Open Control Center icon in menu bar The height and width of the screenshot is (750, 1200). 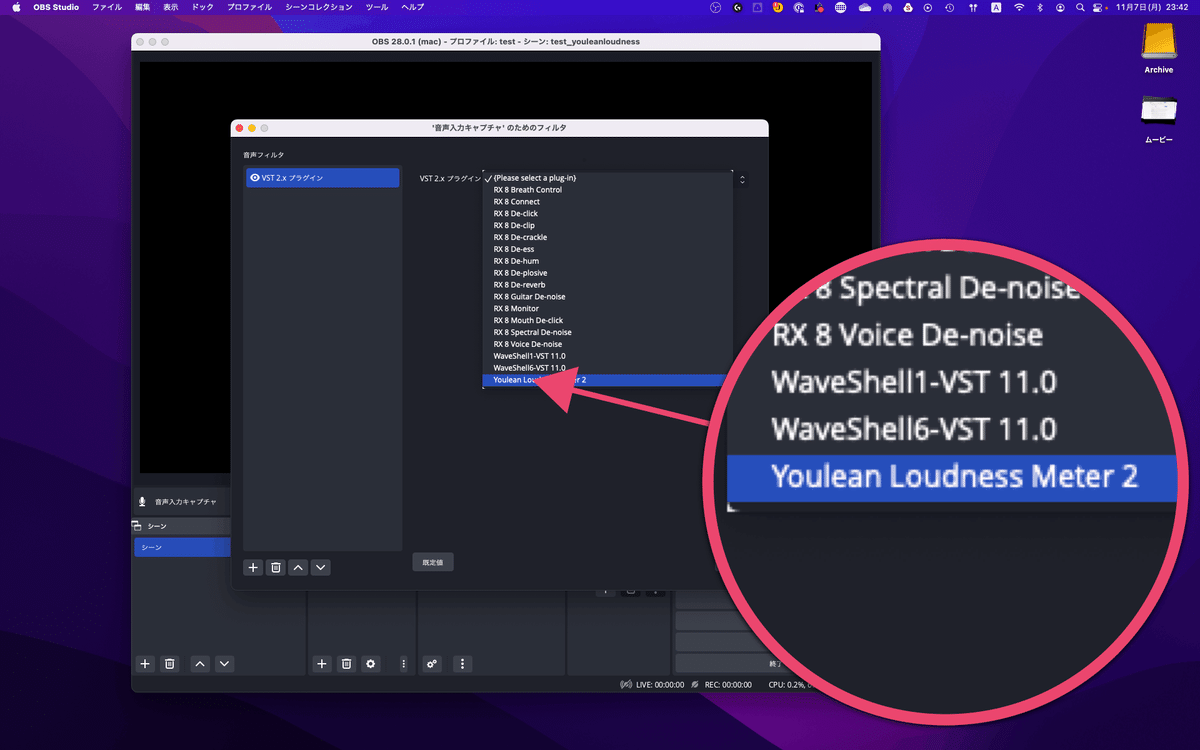(x=1099, y=7)
